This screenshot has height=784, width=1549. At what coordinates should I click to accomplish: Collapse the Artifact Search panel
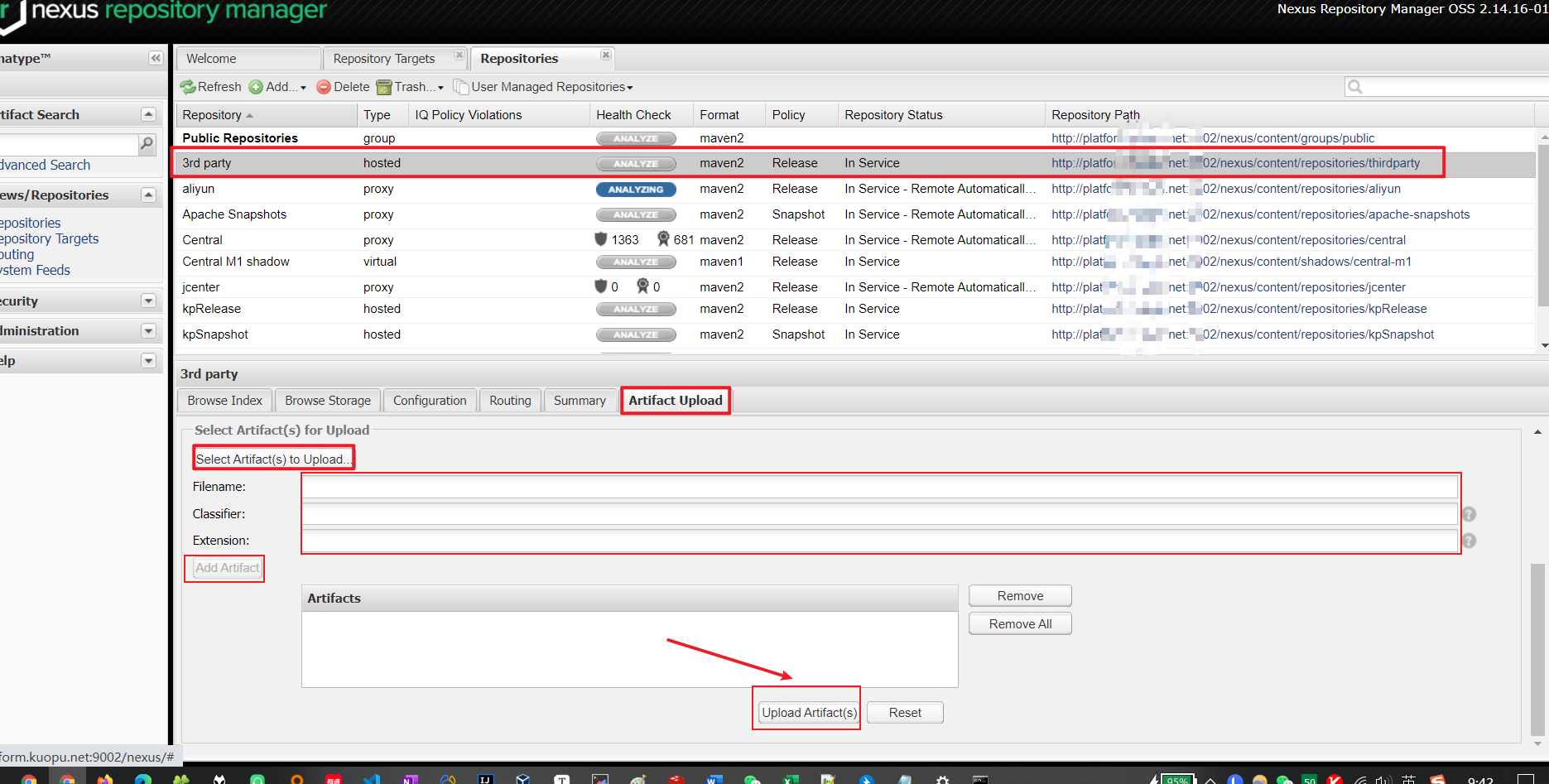pos(148,114)
